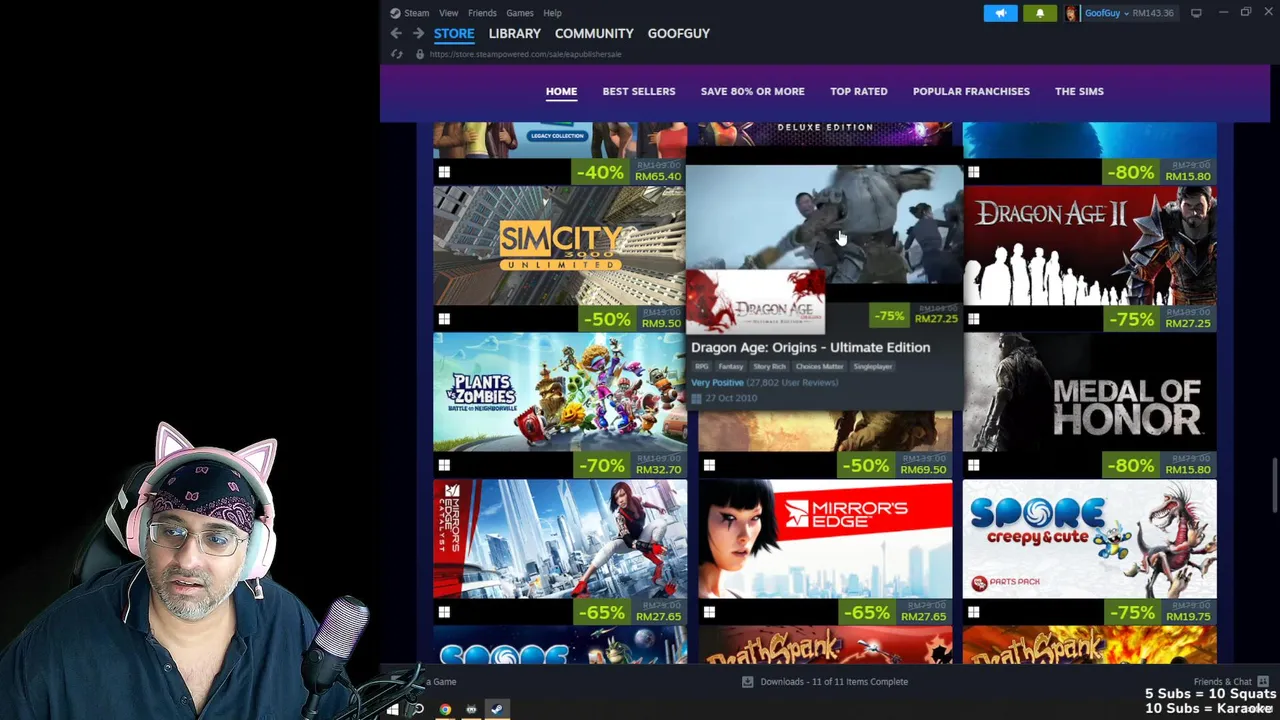
Task: Open Google Chrome from the taskbar
Action: [445, 709]
